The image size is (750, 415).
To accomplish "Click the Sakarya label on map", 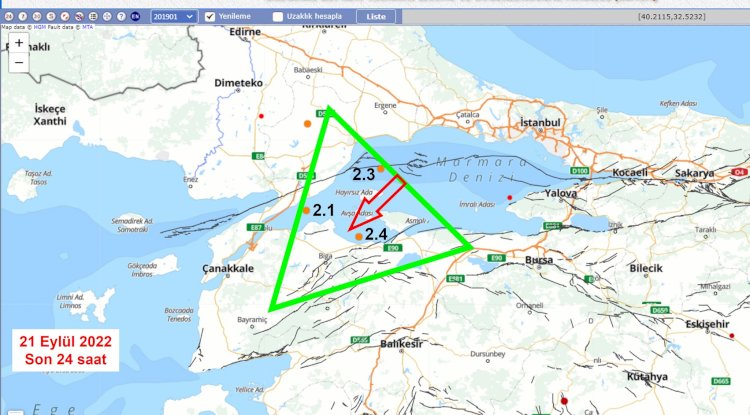I will [695, 174].
